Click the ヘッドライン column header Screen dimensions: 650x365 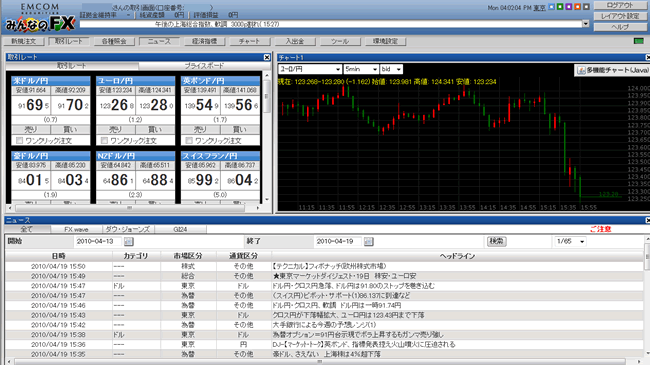tap(457, 256)
